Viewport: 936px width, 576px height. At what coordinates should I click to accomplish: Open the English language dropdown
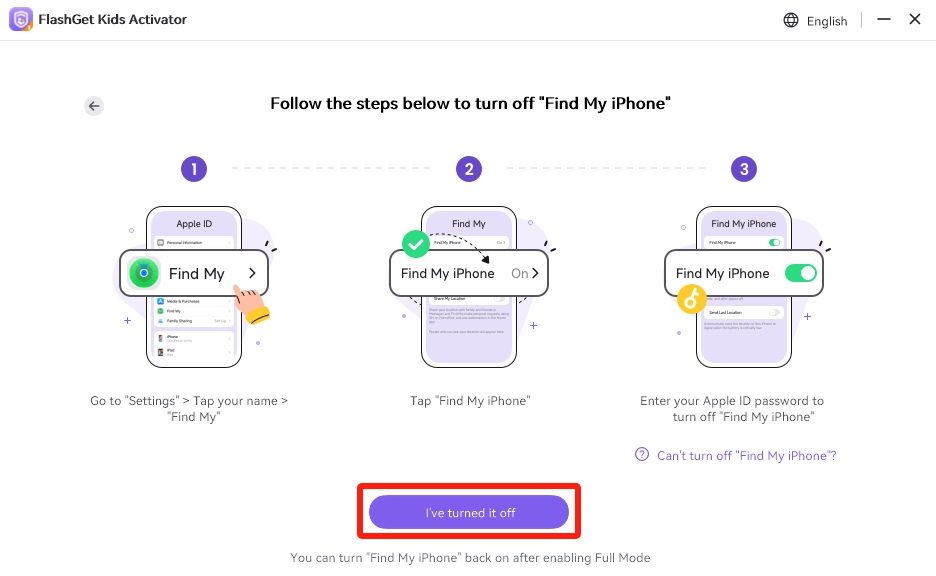[827, 21]
